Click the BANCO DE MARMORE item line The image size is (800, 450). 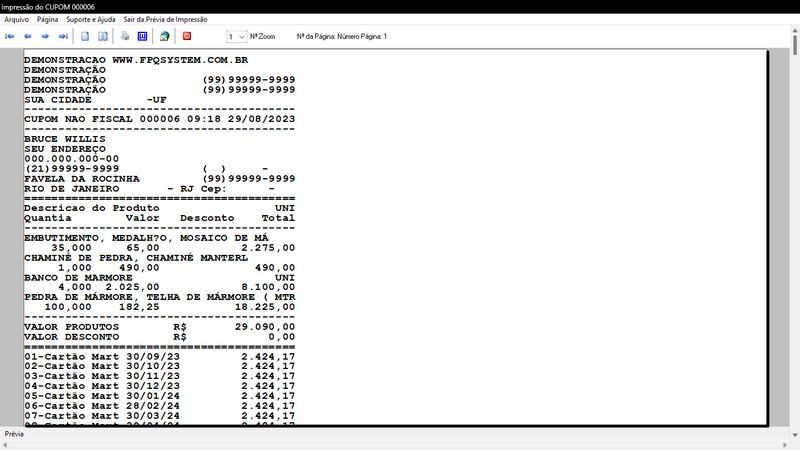[160, 278]
